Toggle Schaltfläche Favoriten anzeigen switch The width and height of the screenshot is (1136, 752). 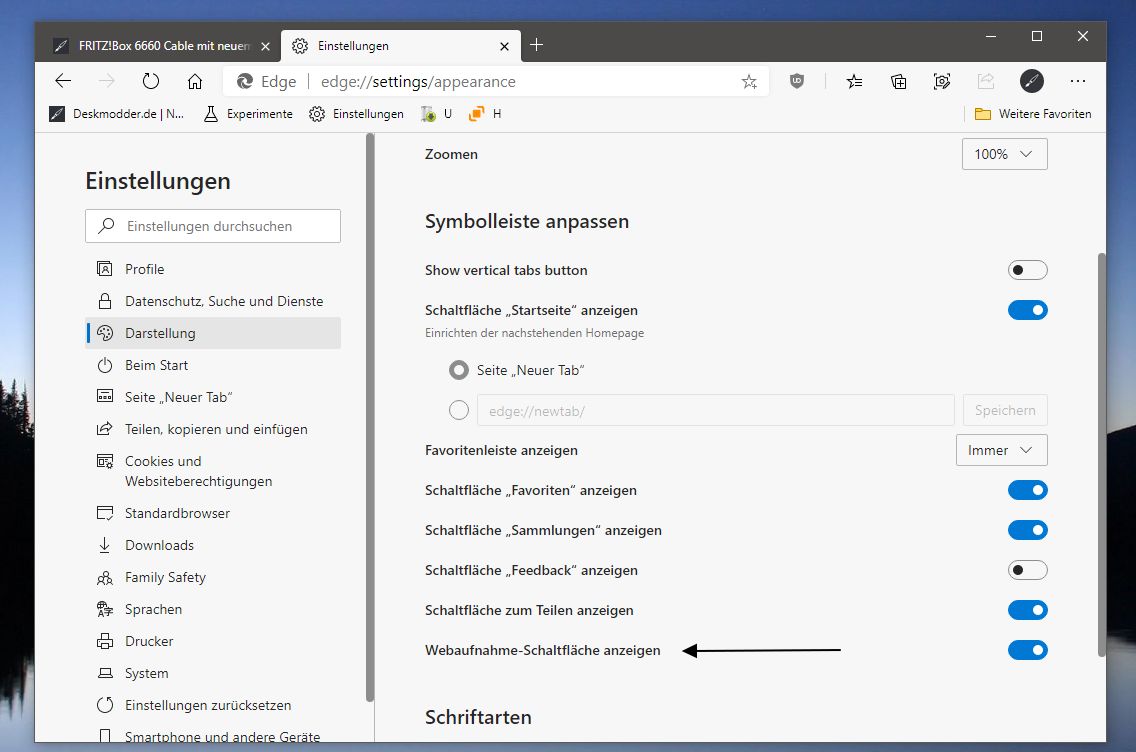tap(1027, 490)
